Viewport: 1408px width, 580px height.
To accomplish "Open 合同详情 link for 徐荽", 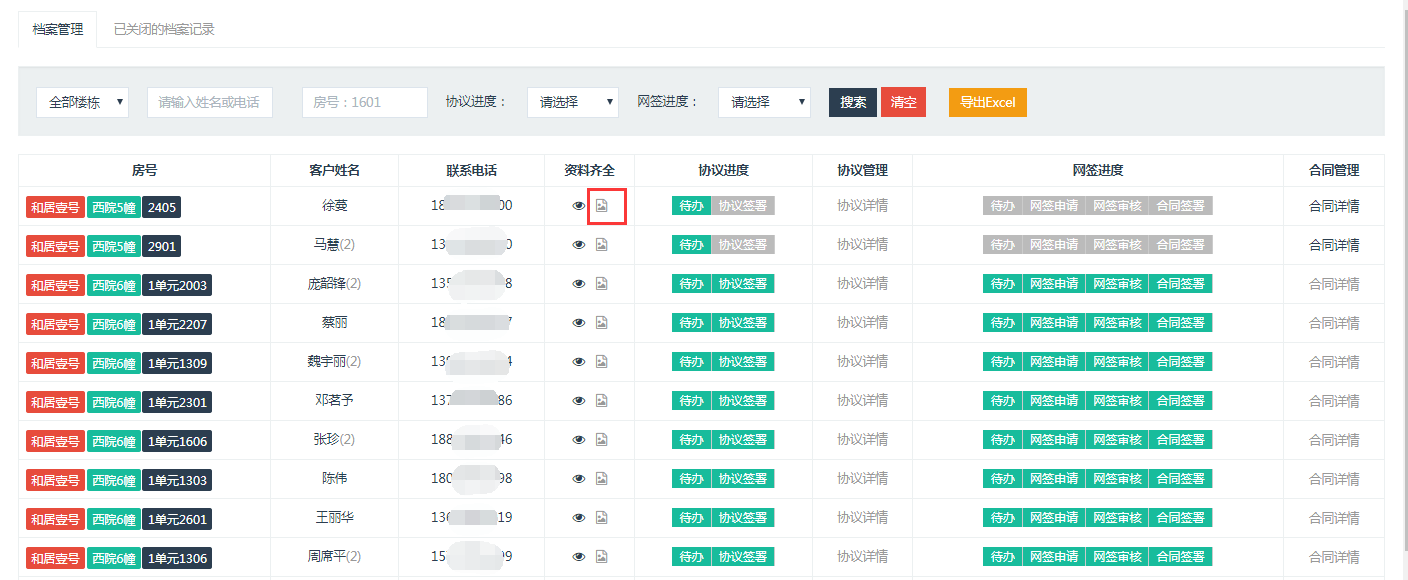I will click(x=1334, y=206).
